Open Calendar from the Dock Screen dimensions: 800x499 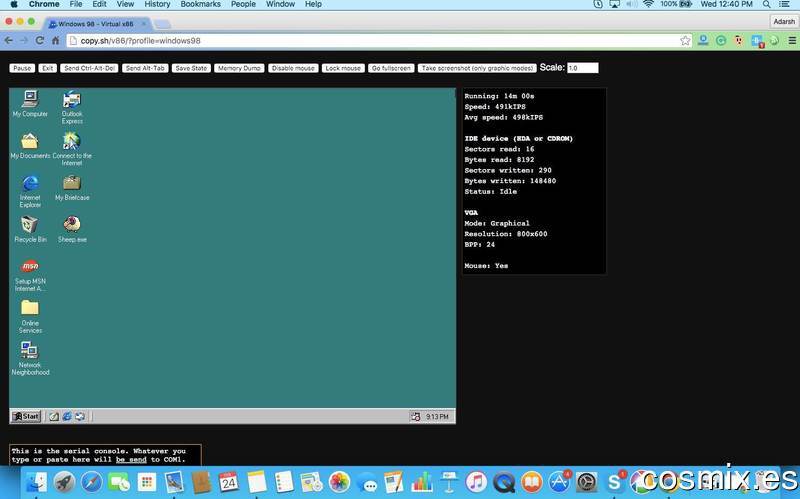pos(229,482)
